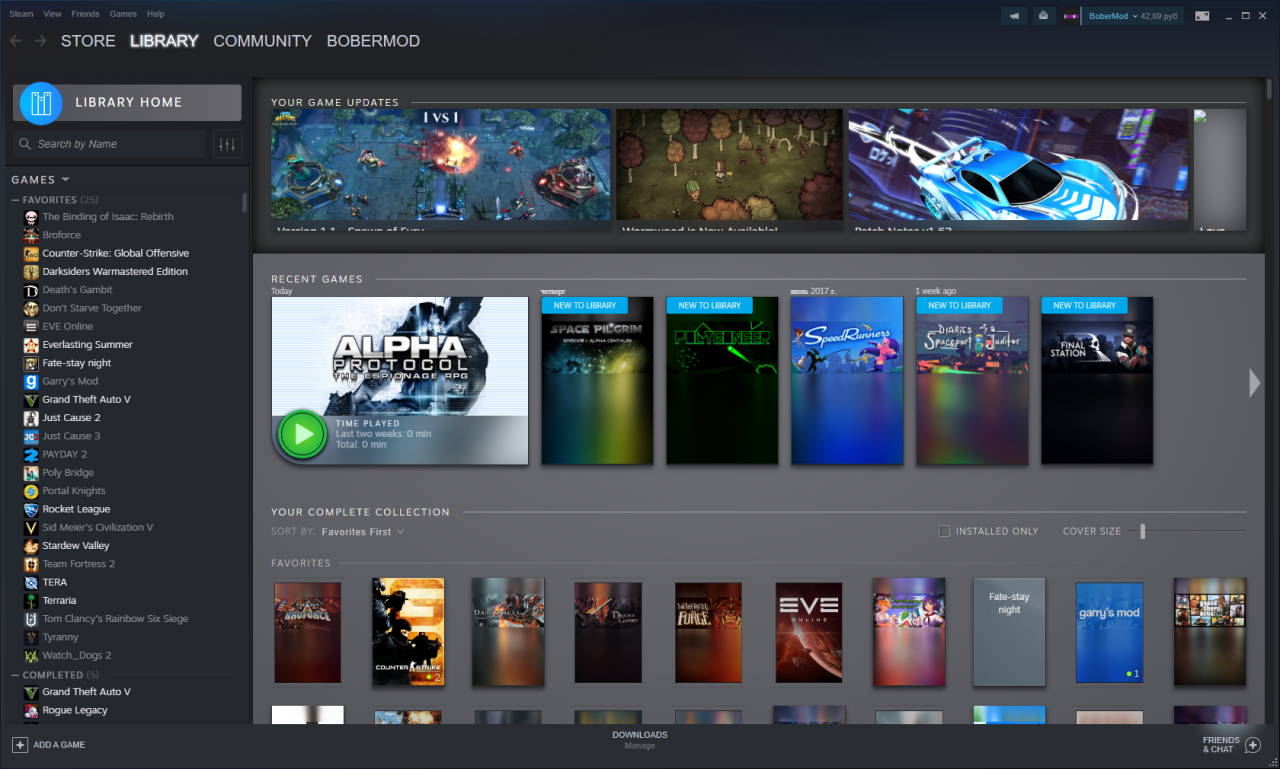Switch to the COMMUNITY tab
Viewport: 1280px width, 769px height.
pyautogui.click(x=262, y=41)
